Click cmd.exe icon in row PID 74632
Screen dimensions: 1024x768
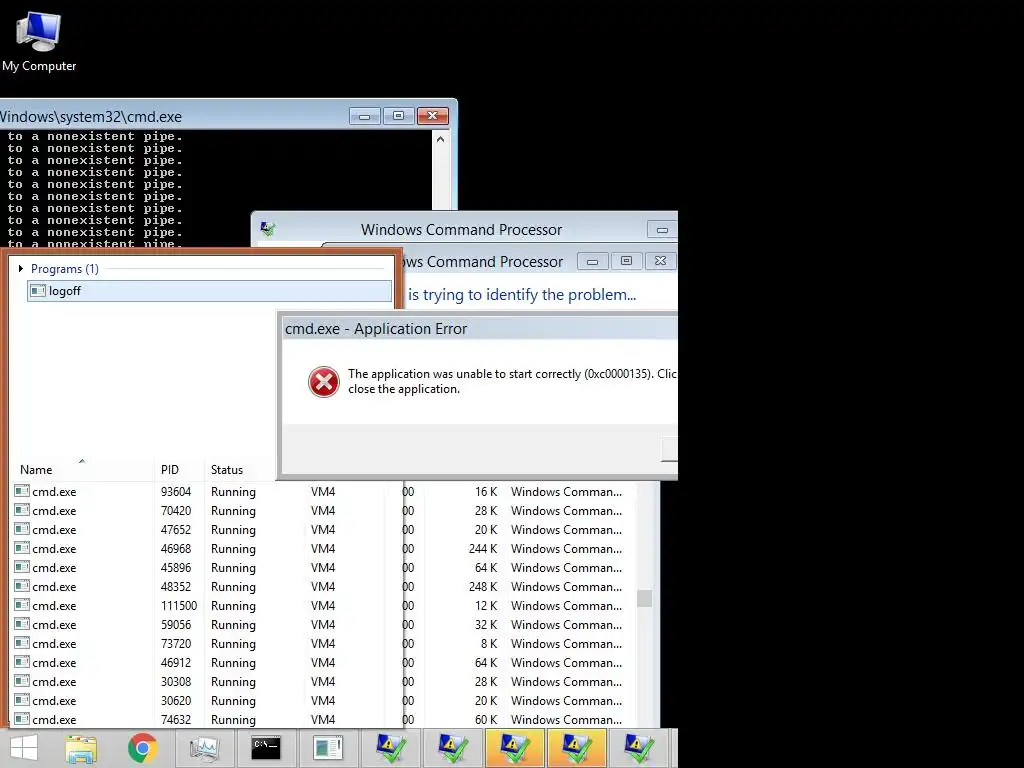pyautogui.click(x=22, y=719)
